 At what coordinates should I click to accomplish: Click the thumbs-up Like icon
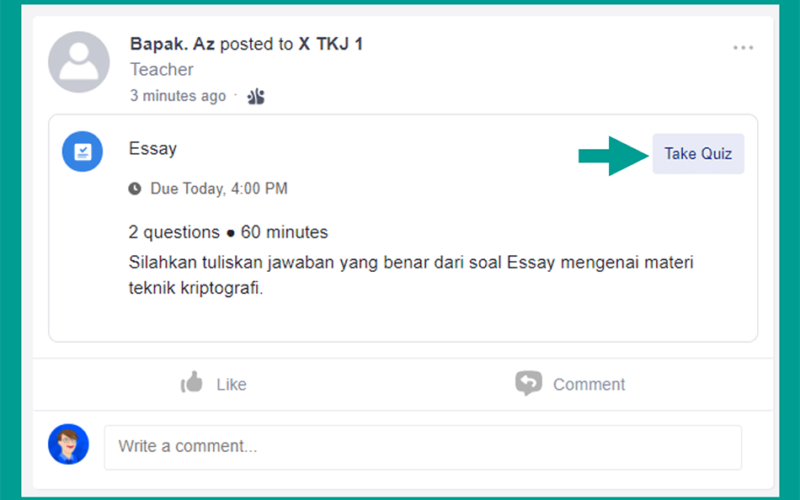(191, 382)
